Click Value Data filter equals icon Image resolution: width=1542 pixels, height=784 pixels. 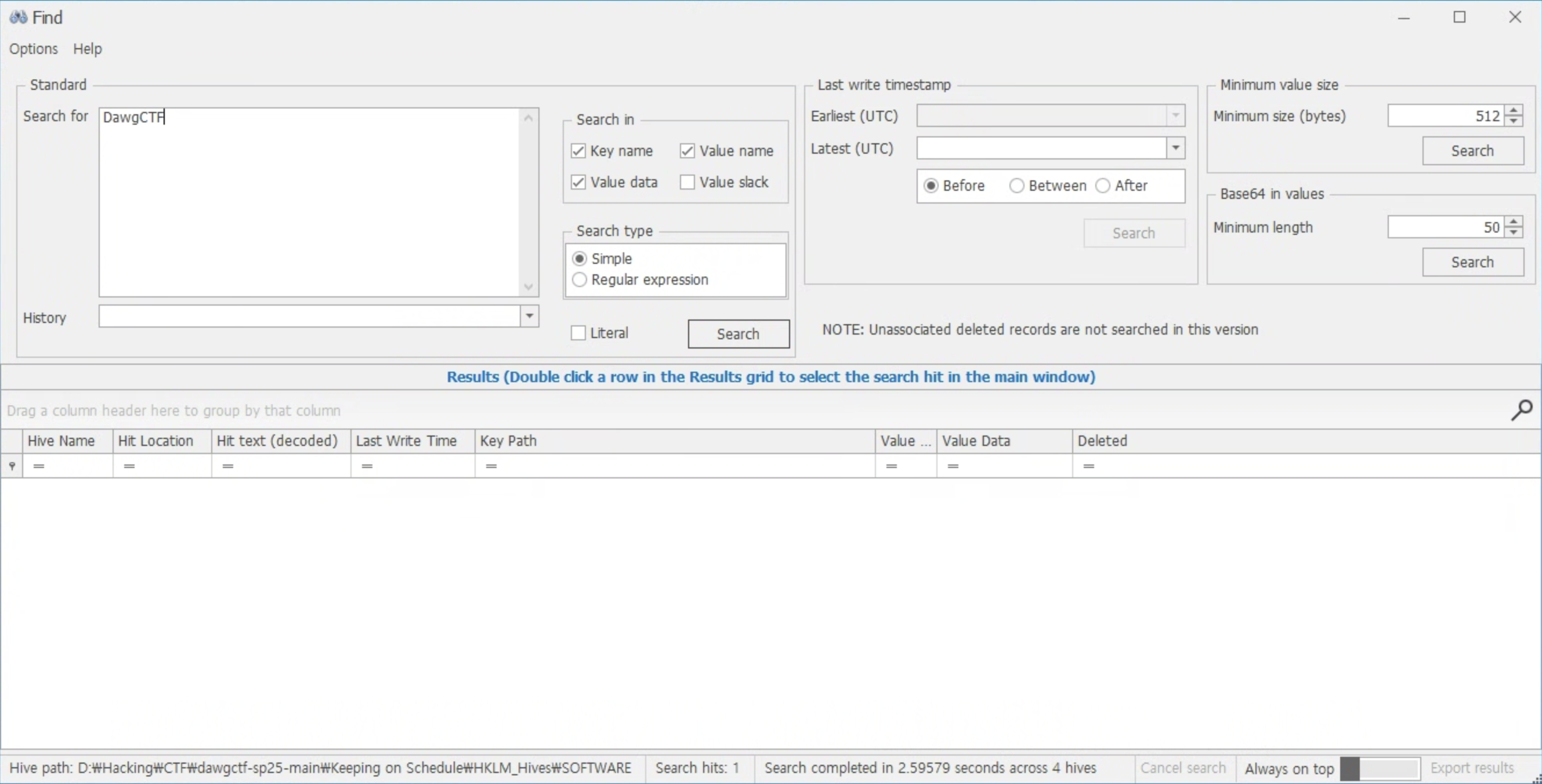click(x=953, y=466)
